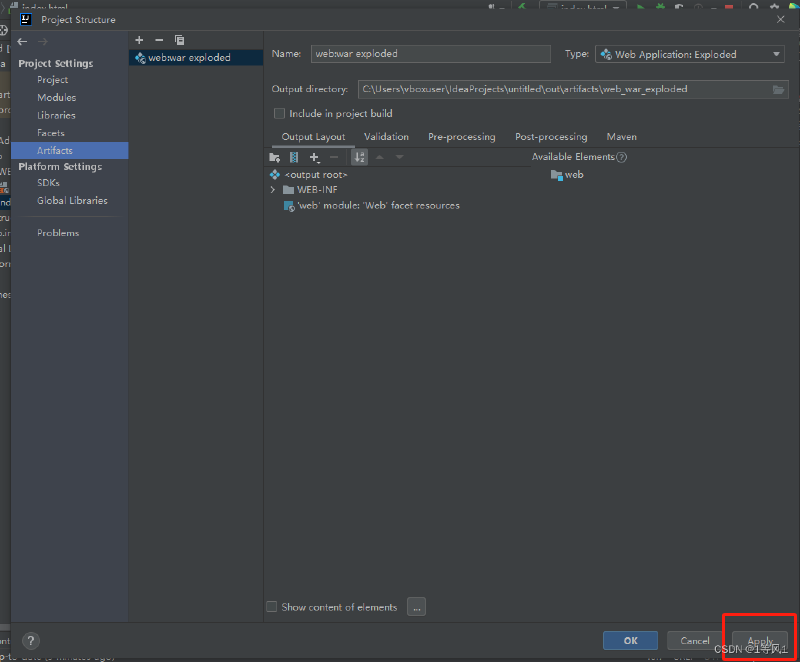800x662 pixels.
Task: Toggle sort elements by names and types
Action: 360,158
